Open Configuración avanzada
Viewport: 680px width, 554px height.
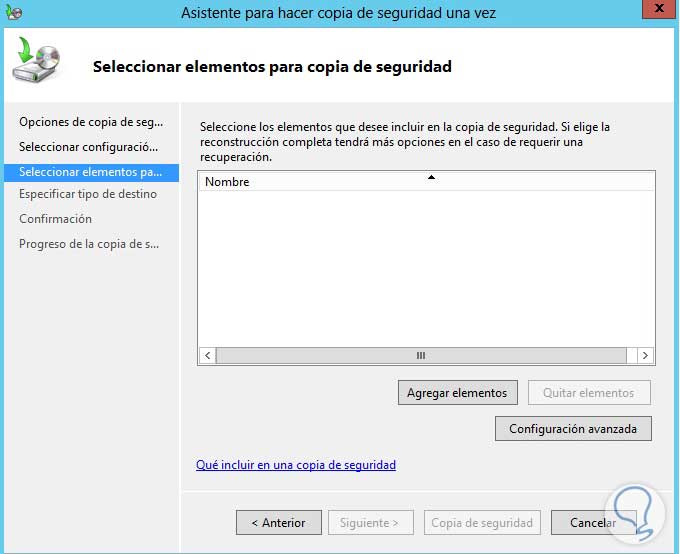pyautogui.click(x=573, y=429)
